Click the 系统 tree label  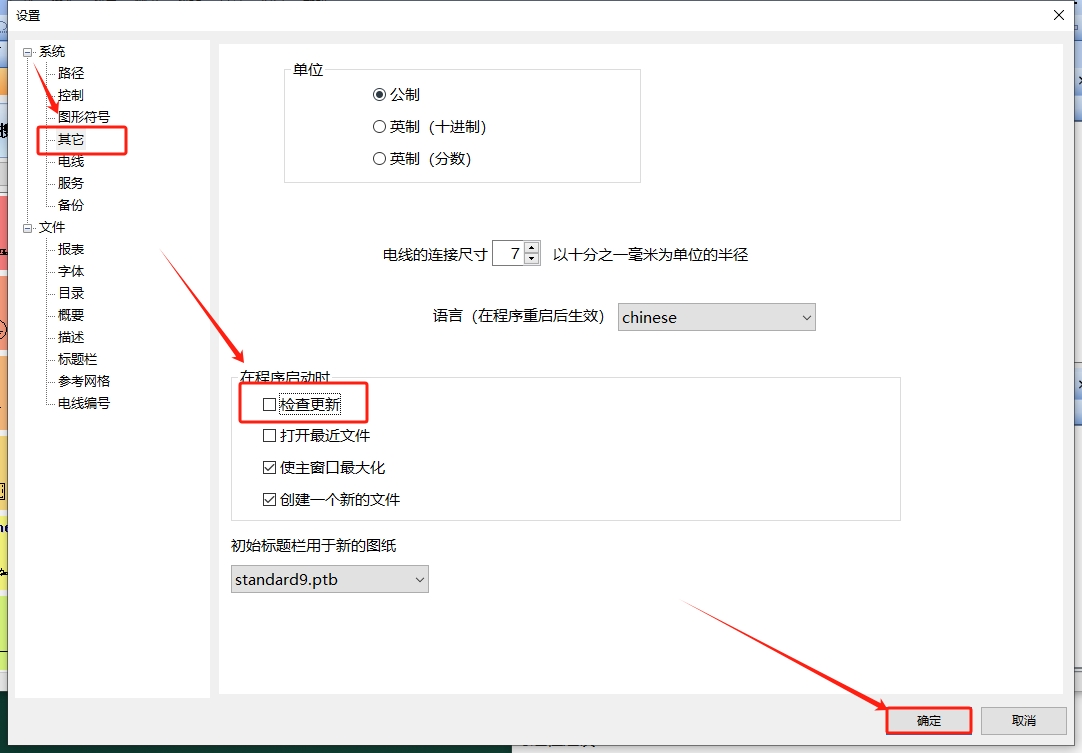pos(52,52)
